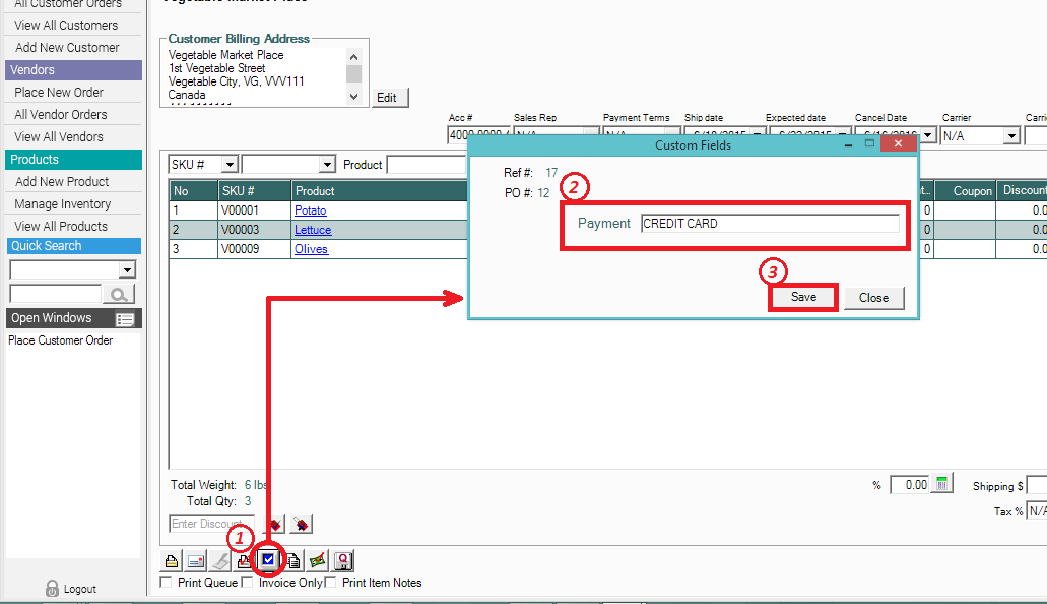Check the Print Item Notes option

point(331,583)
